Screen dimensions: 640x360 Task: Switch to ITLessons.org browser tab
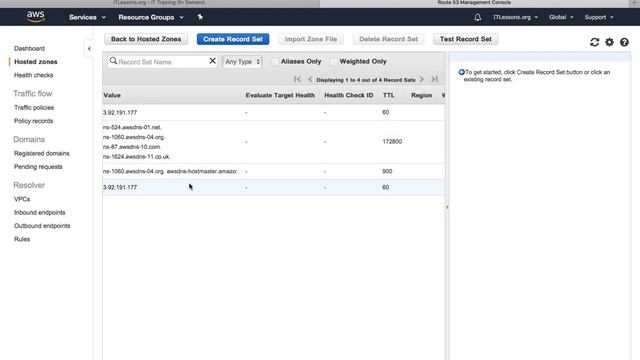pyautogui.click(x=160, y=3)
